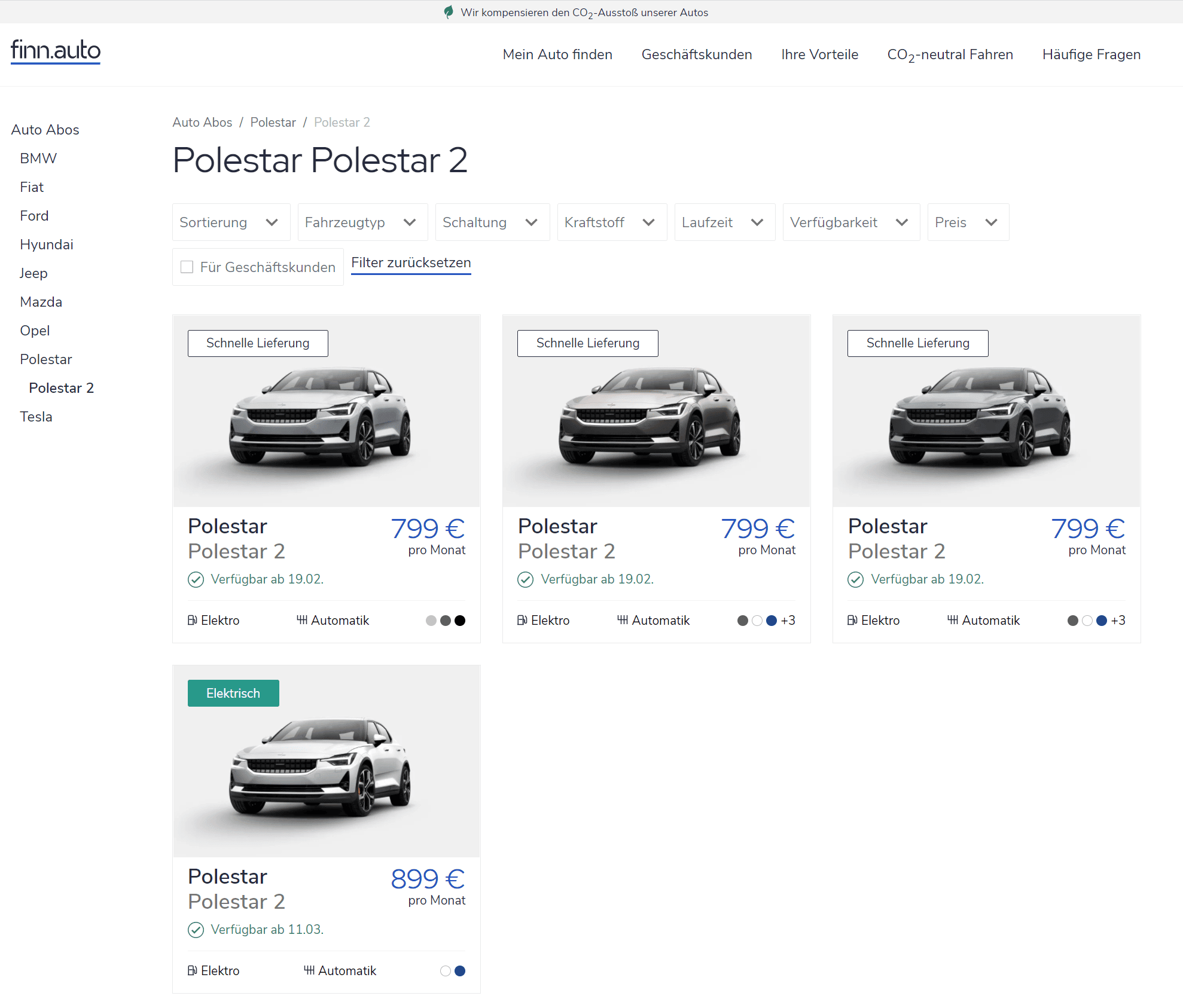Pick dark grey swatch on third card
The image size is (1183, 1008).
point(1073,621)
